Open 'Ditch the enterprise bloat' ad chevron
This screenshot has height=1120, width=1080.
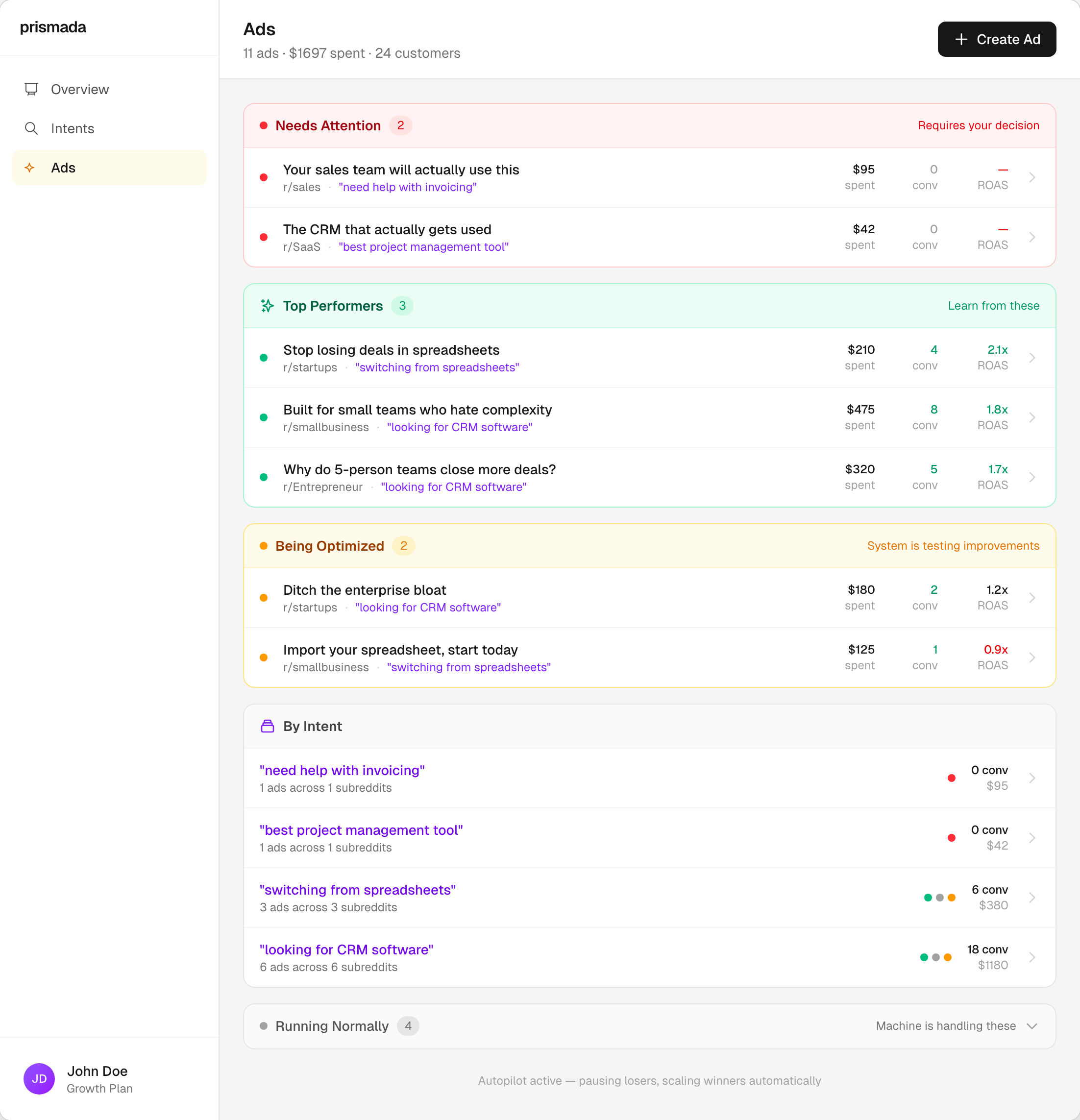coord(1031,598)
